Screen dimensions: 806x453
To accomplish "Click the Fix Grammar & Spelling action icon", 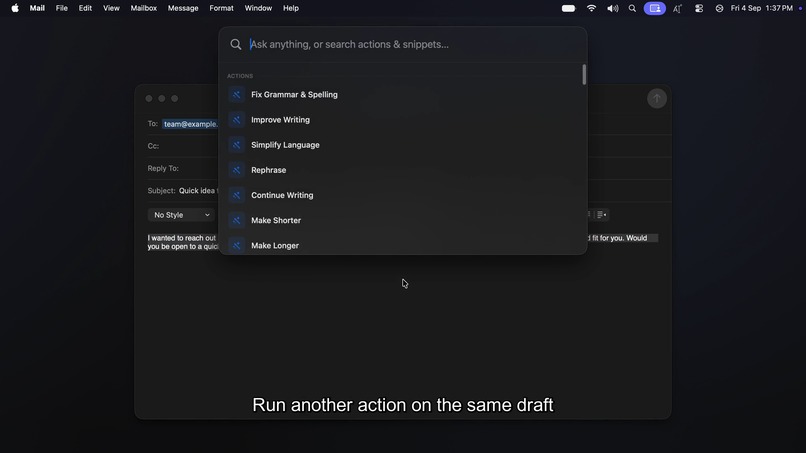I will [x=236, y=95].
